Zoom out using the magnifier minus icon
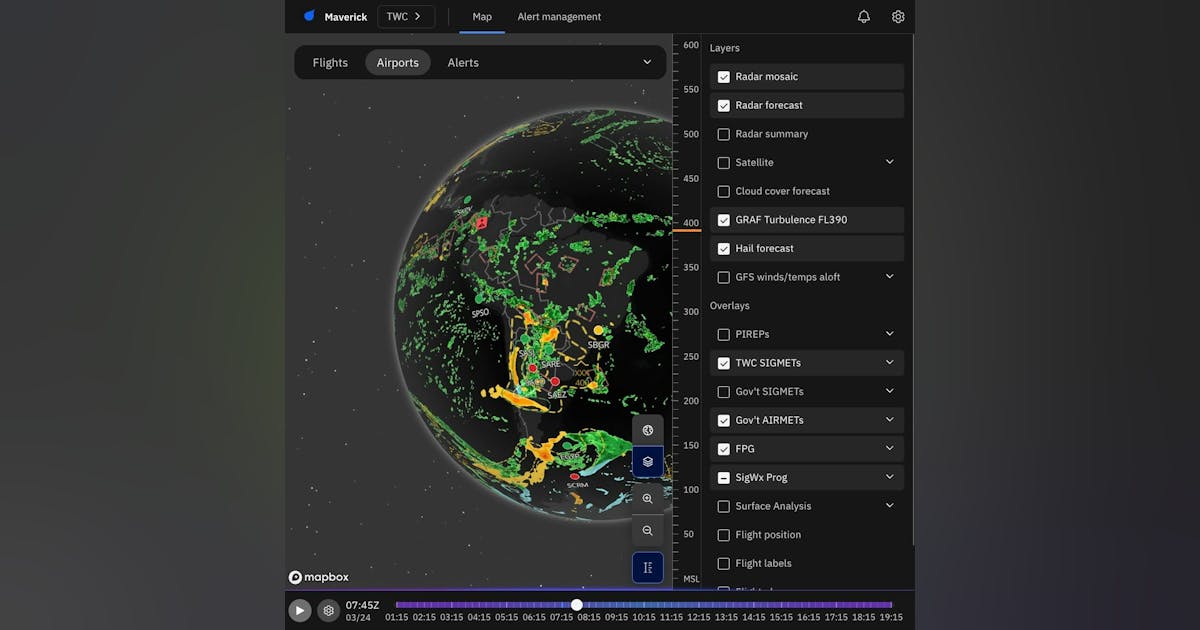 pos(647,531)
